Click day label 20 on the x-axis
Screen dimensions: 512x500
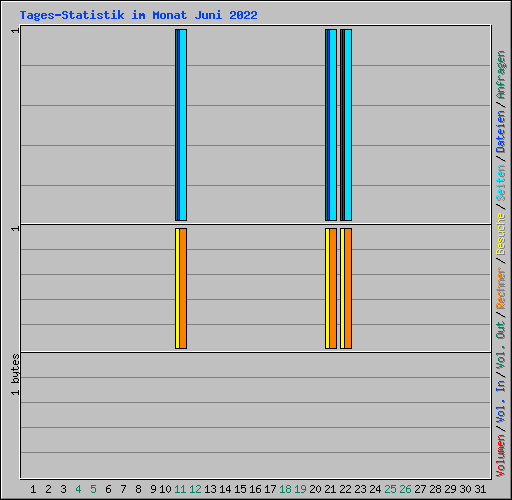click(x=315, y=489)
